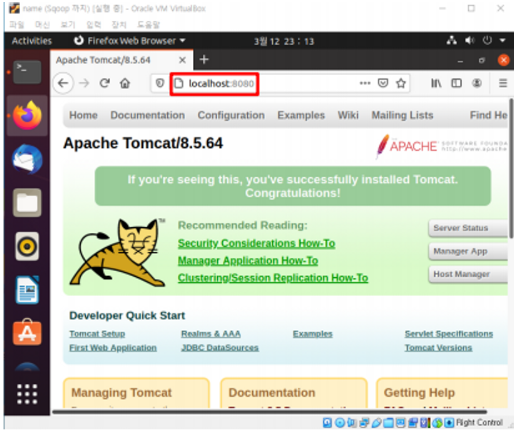
Task: Click the network icon in the top bar
Action: (x=452, y=41)
